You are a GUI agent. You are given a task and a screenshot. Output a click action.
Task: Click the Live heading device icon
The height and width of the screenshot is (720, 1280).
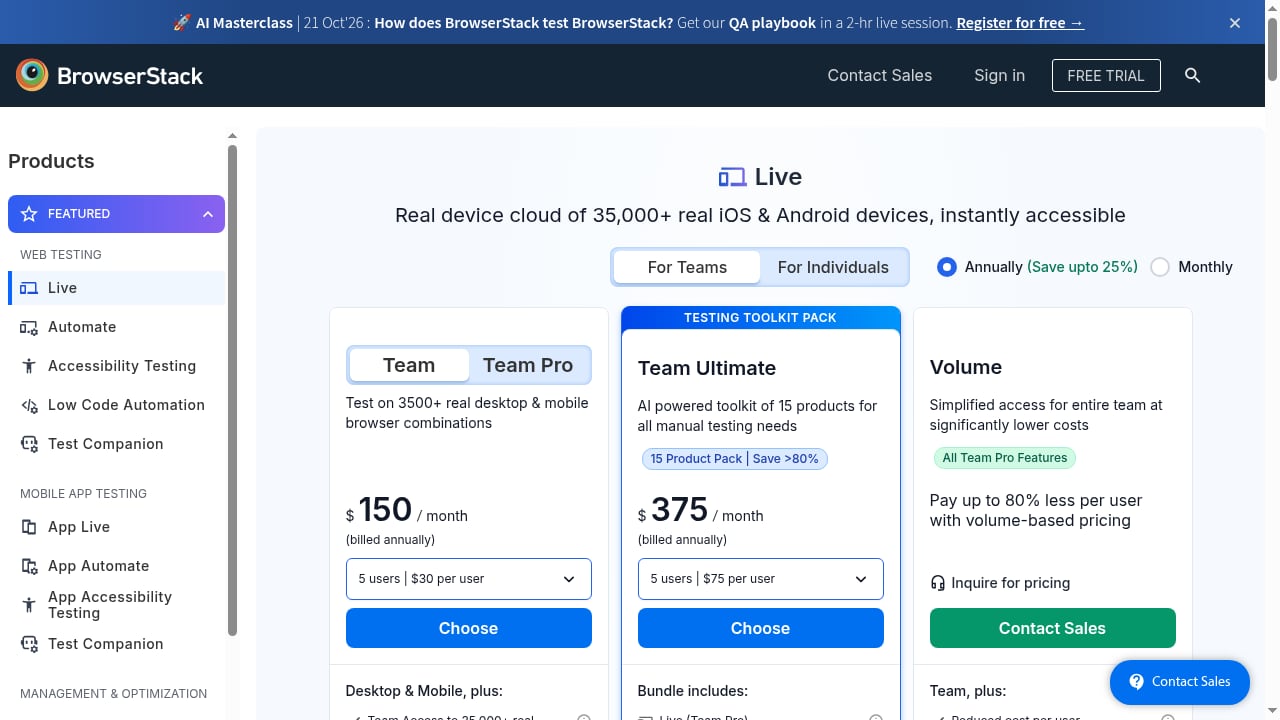click(732, 177)
